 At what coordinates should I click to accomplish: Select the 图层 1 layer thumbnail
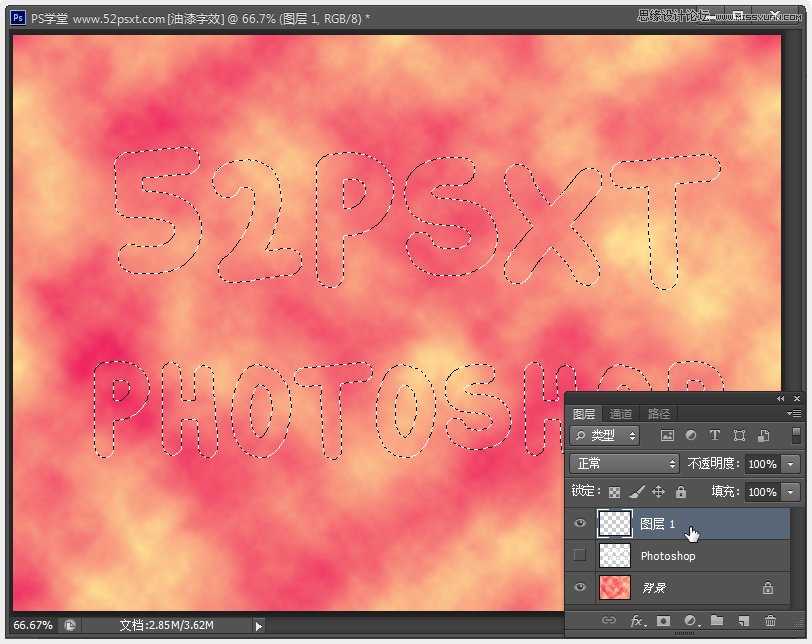click(615, 523)
